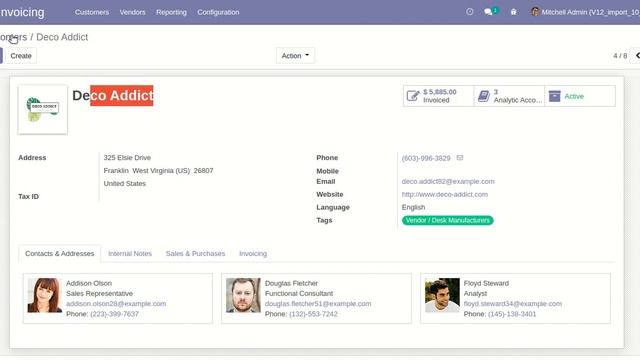Click Functional Consultant job title text

click(299, 293)
